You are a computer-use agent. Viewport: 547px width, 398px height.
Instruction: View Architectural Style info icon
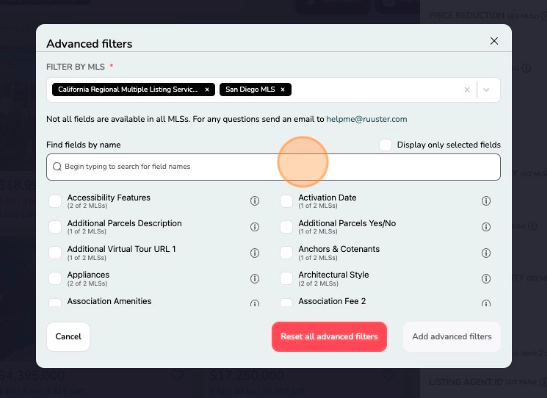coord(486,278)
